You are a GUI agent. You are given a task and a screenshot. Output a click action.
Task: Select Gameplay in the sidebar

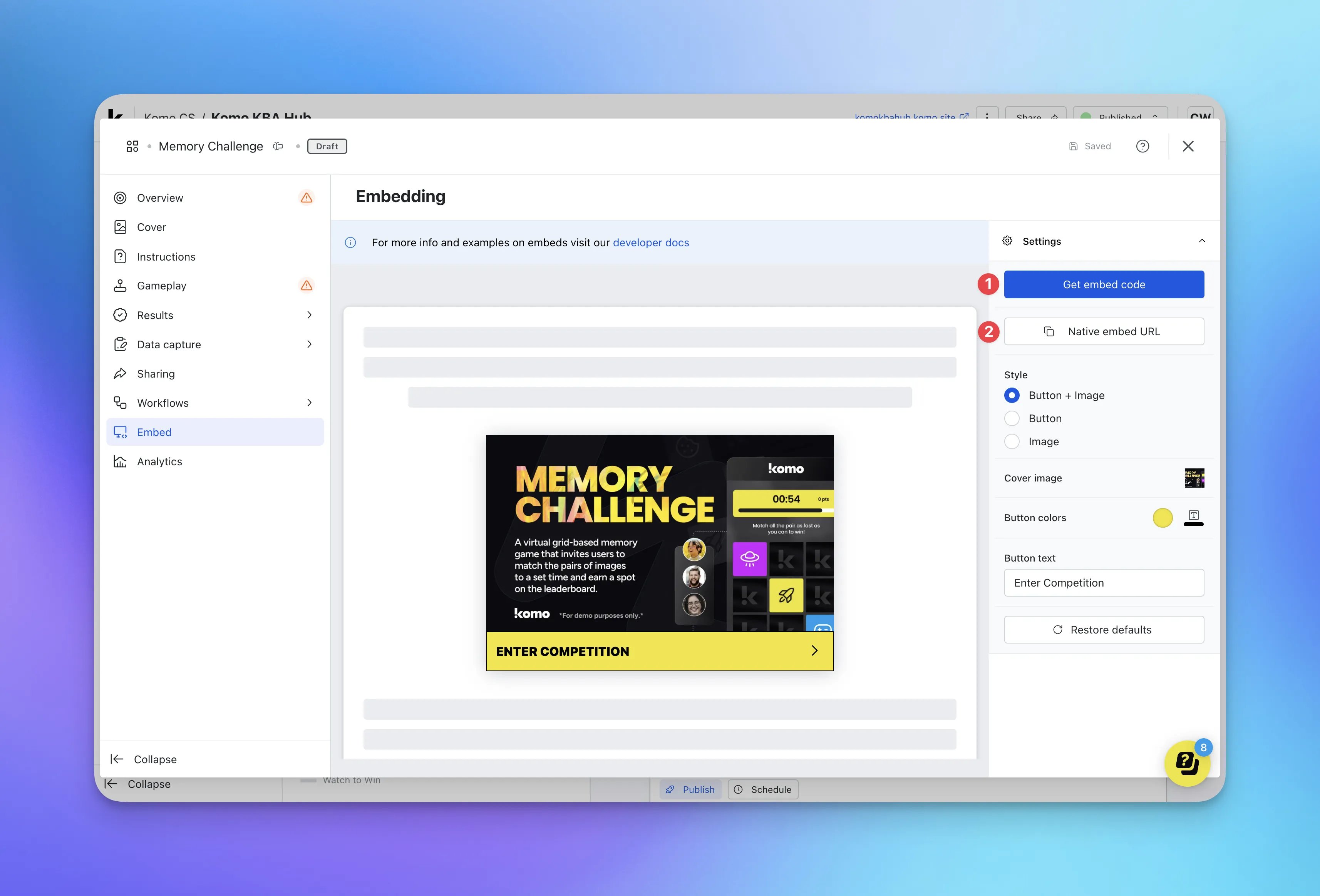pos(215,286)
